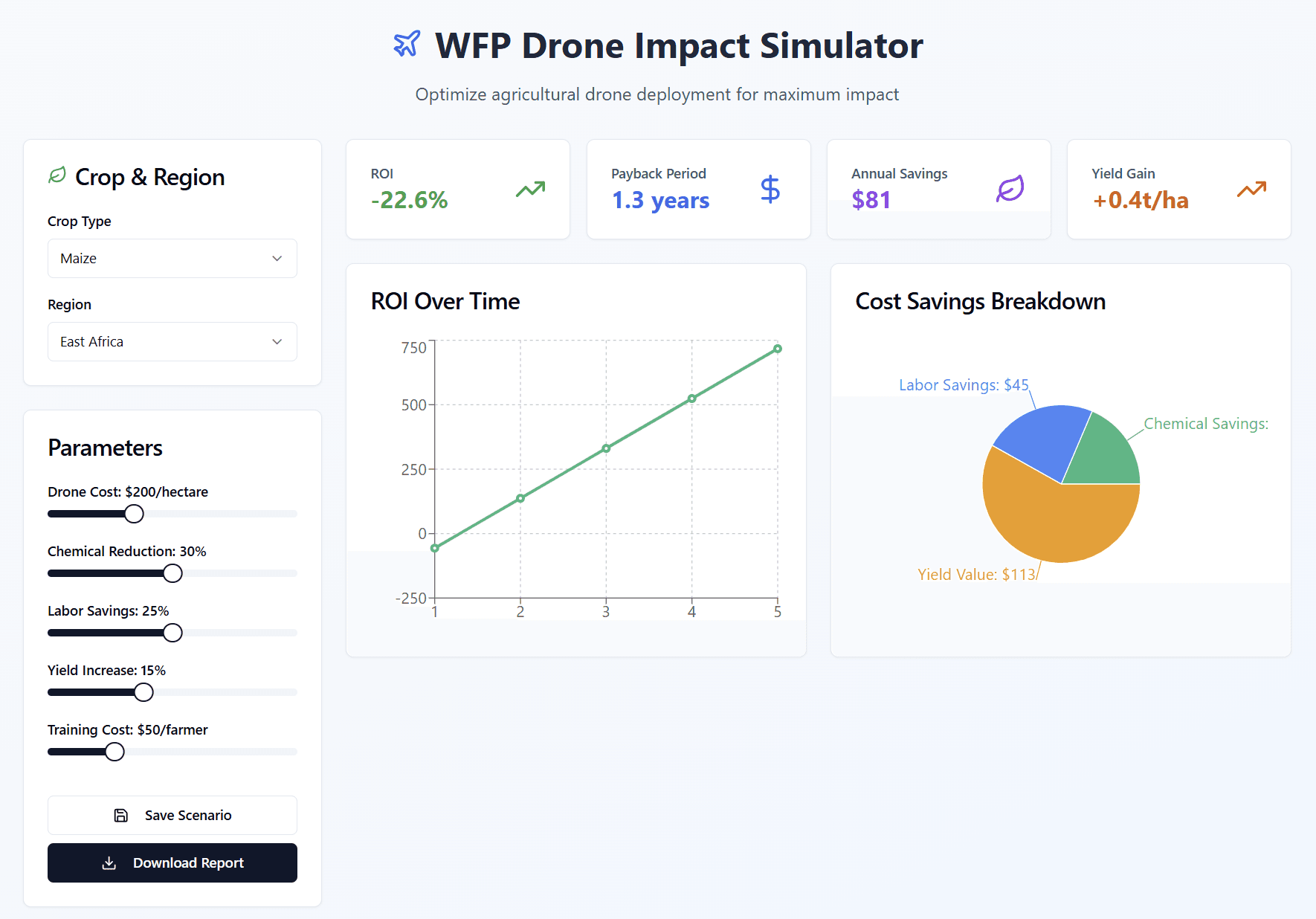Click the Save Scenario button
The height and width of the screenshot is (919, 1316).
[172, 816]
